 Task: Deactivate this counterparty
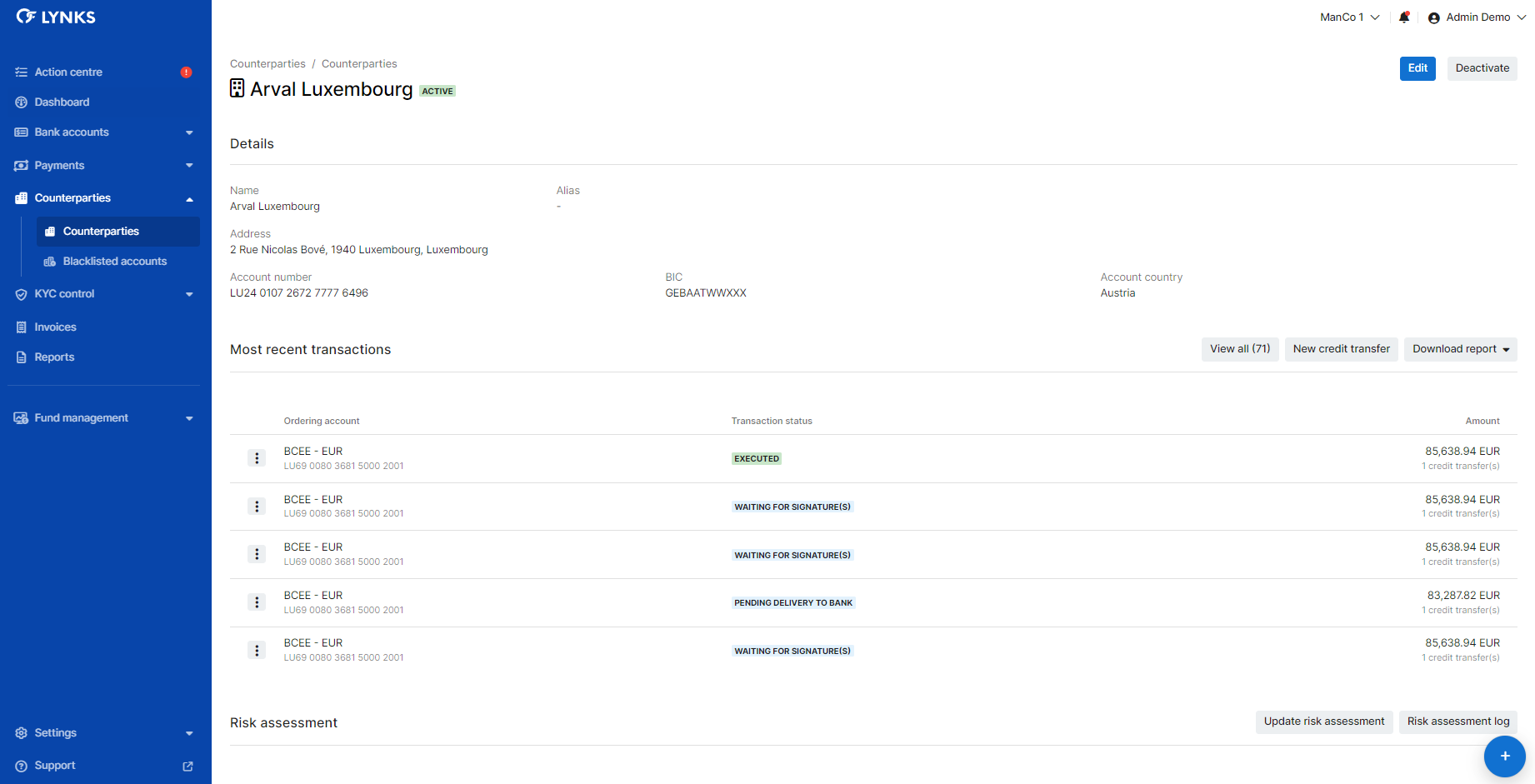(x=1482, y=68)
